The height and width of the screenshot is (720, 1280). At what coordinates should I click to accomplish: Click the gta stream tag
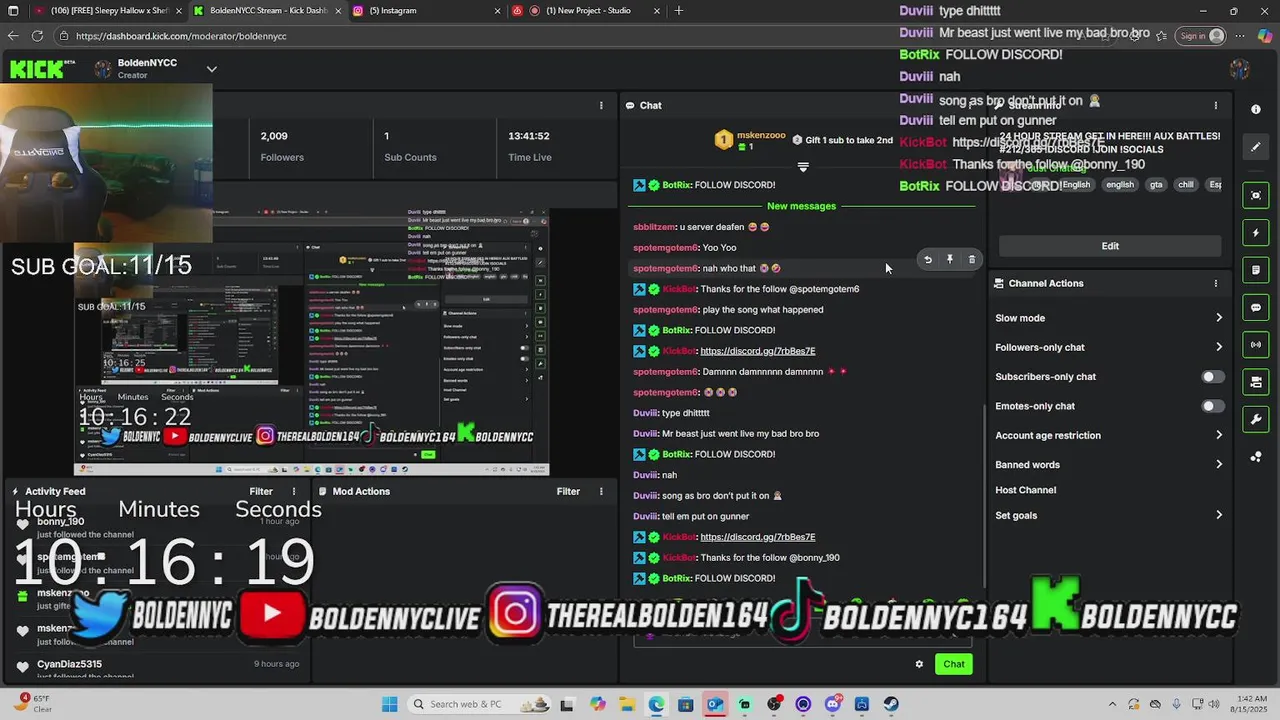point(1156,185)
